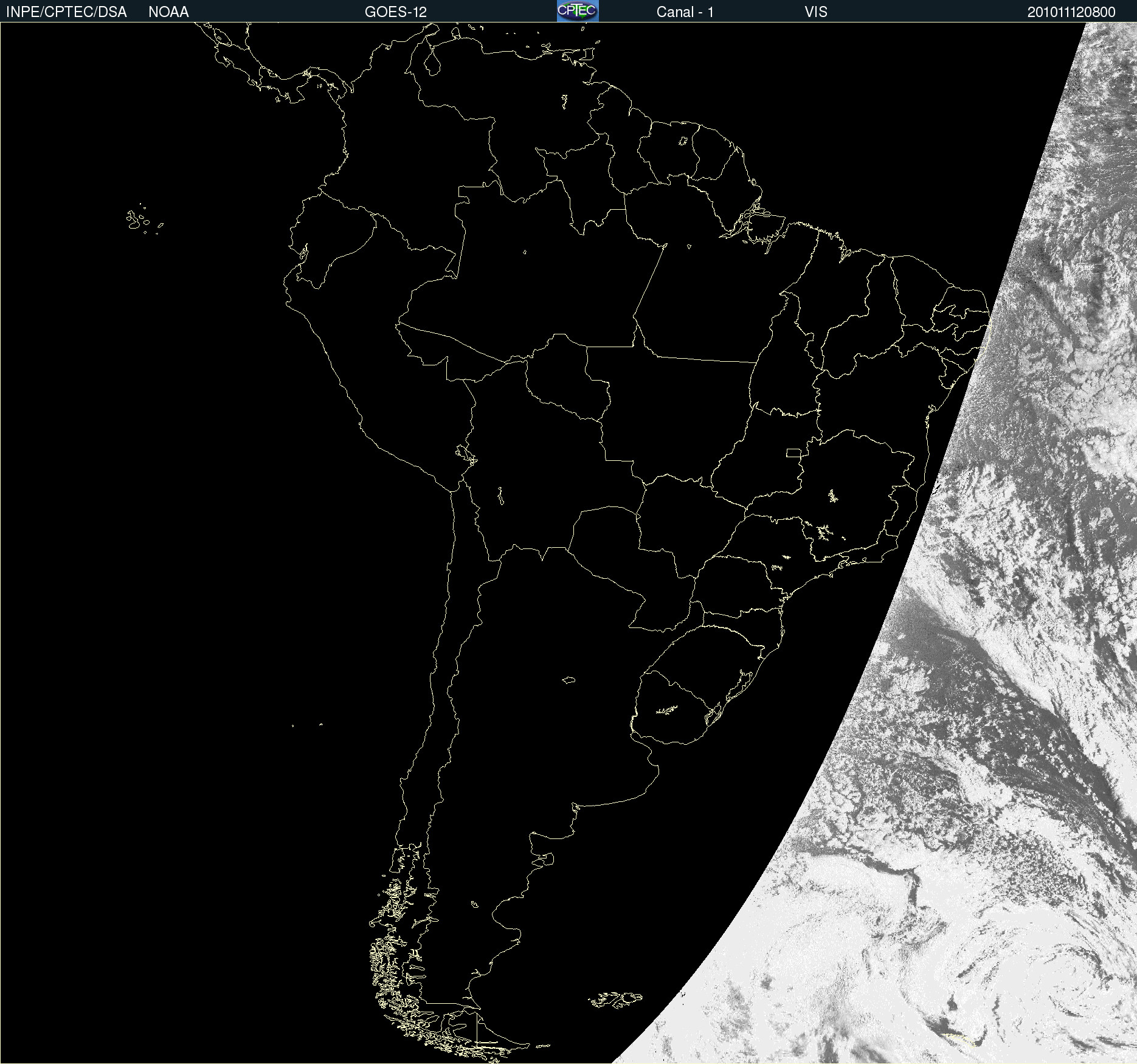
Task: Select the GOES-12 satellite label
Action: click(396, 12)
